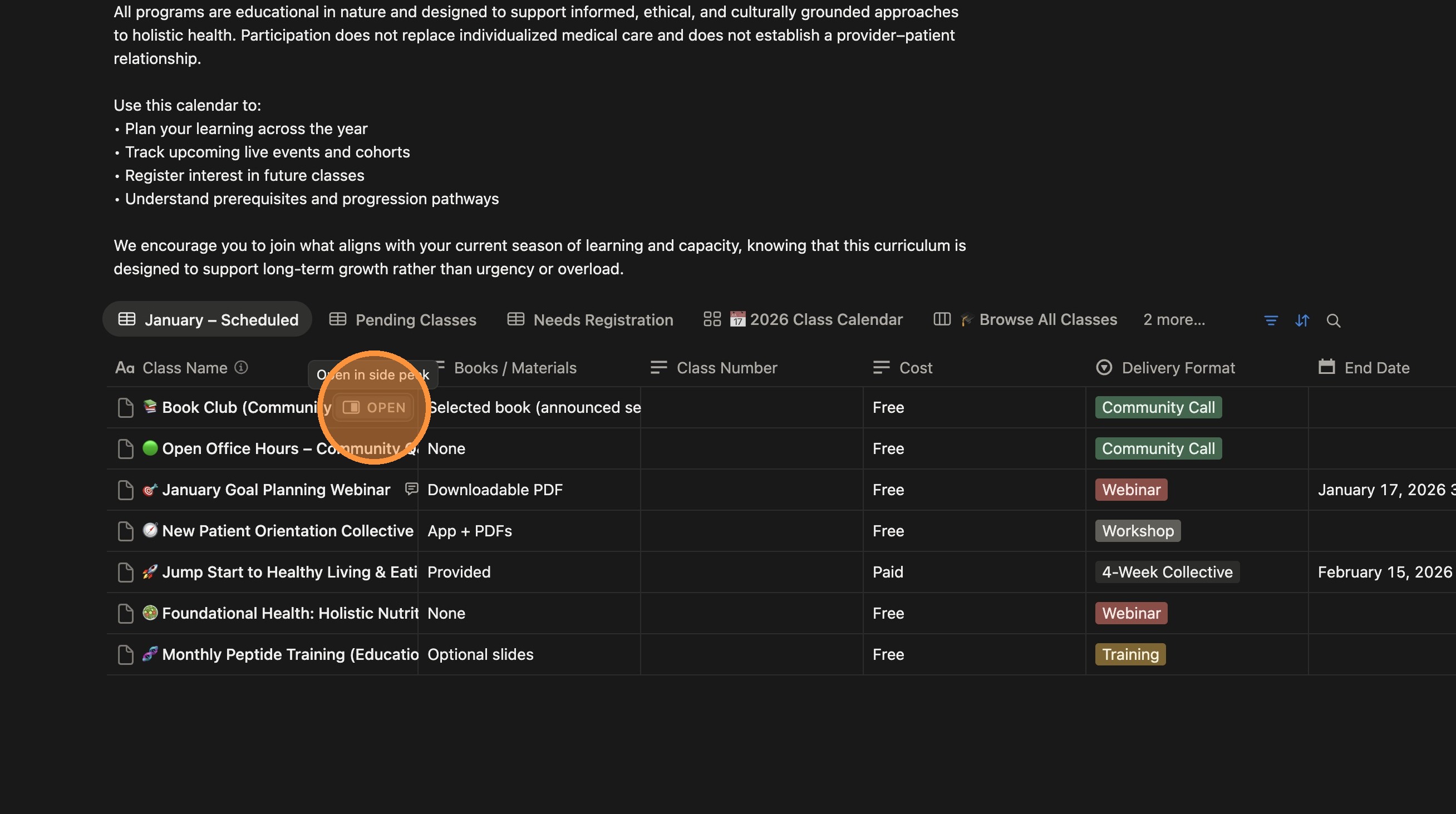Click the board icon beside Browse All Classes
The image size is (1456, 814).
pos(941,319)
